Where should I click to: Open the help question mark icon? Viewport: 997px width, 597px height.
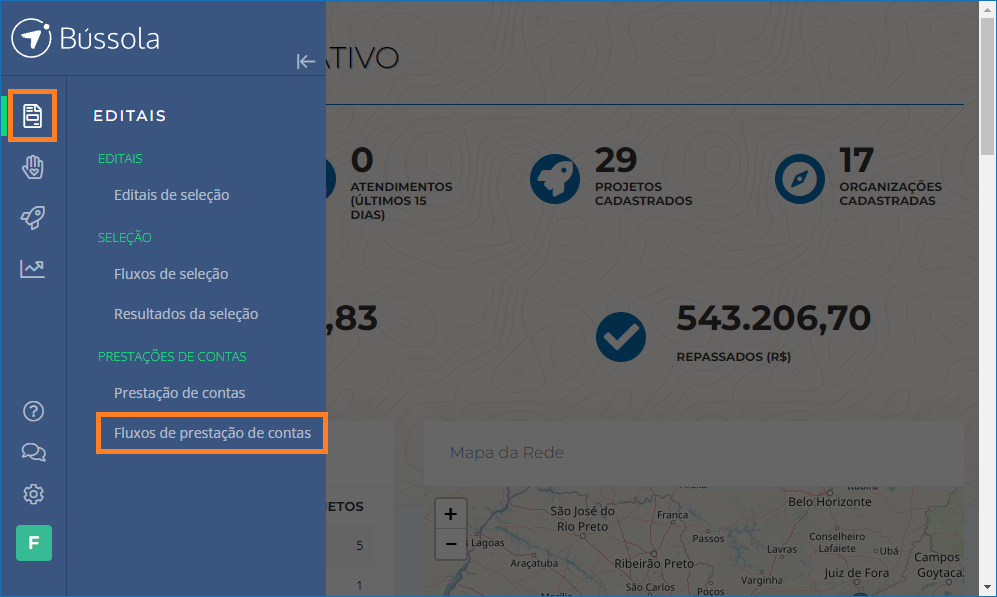(x=33, y=411)
